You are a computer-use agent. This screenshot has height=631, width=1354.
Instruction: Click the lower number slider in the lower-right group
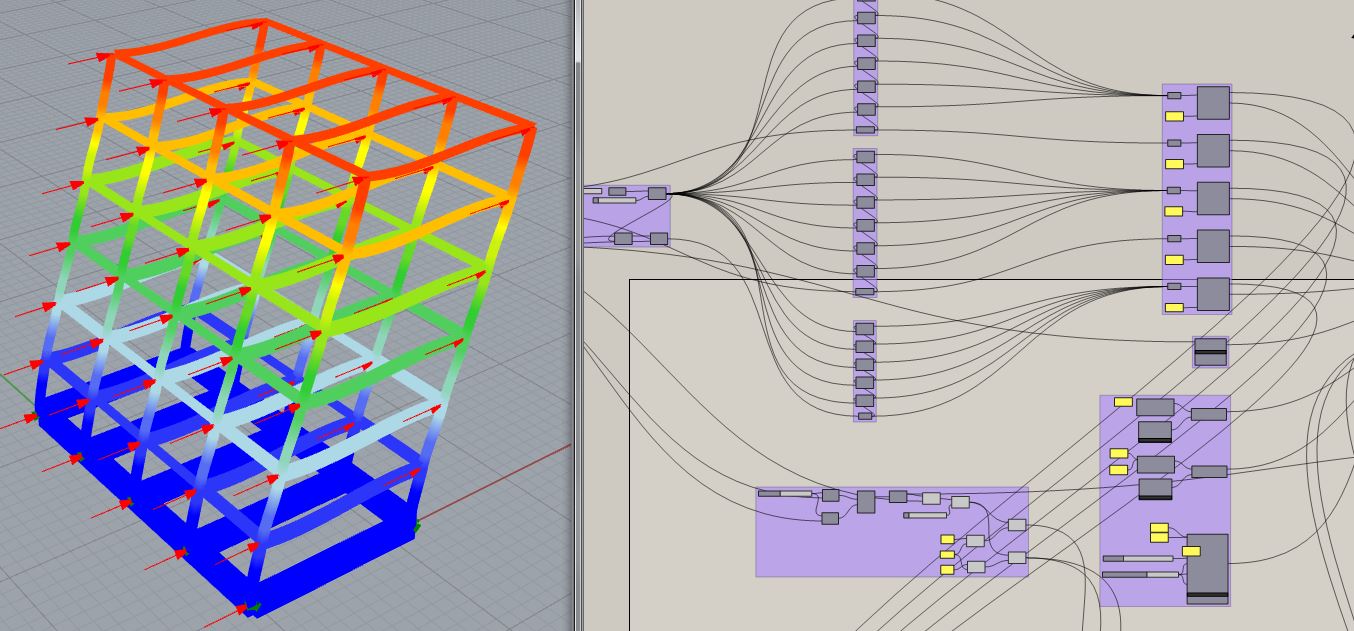tap(1140, 574)
